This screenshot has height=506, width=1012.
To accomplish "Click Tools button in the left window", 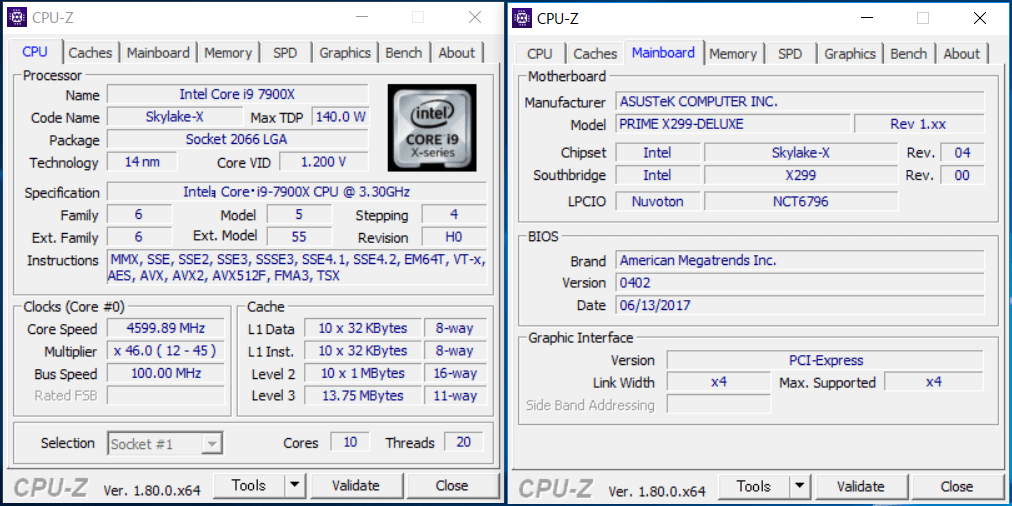I will [x=248, y=485].
